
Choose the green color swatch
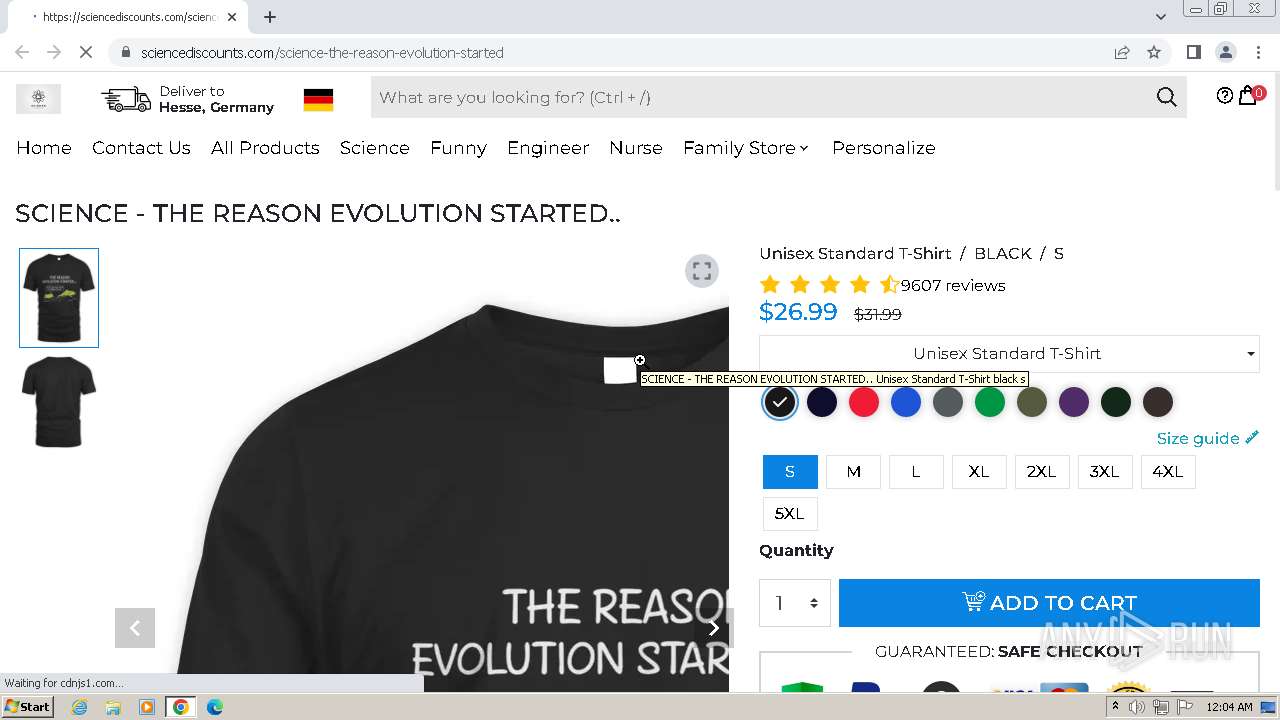990,402
